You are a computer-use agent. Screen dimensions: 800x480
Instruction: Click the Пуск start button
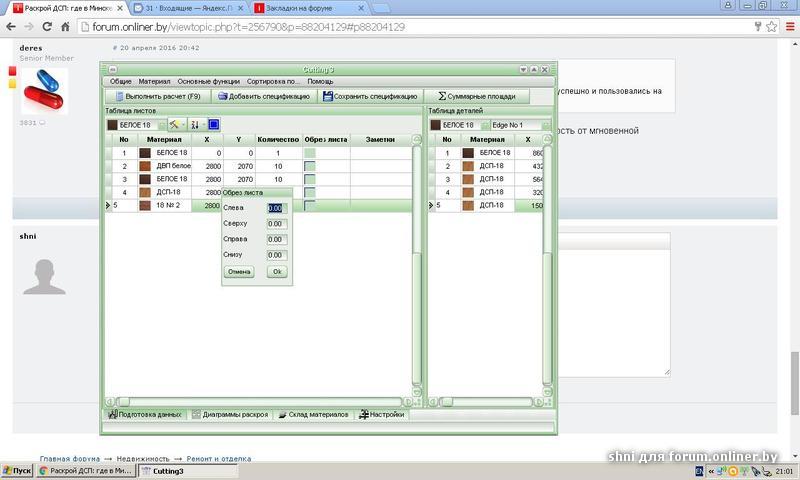(x=17, y=470)
